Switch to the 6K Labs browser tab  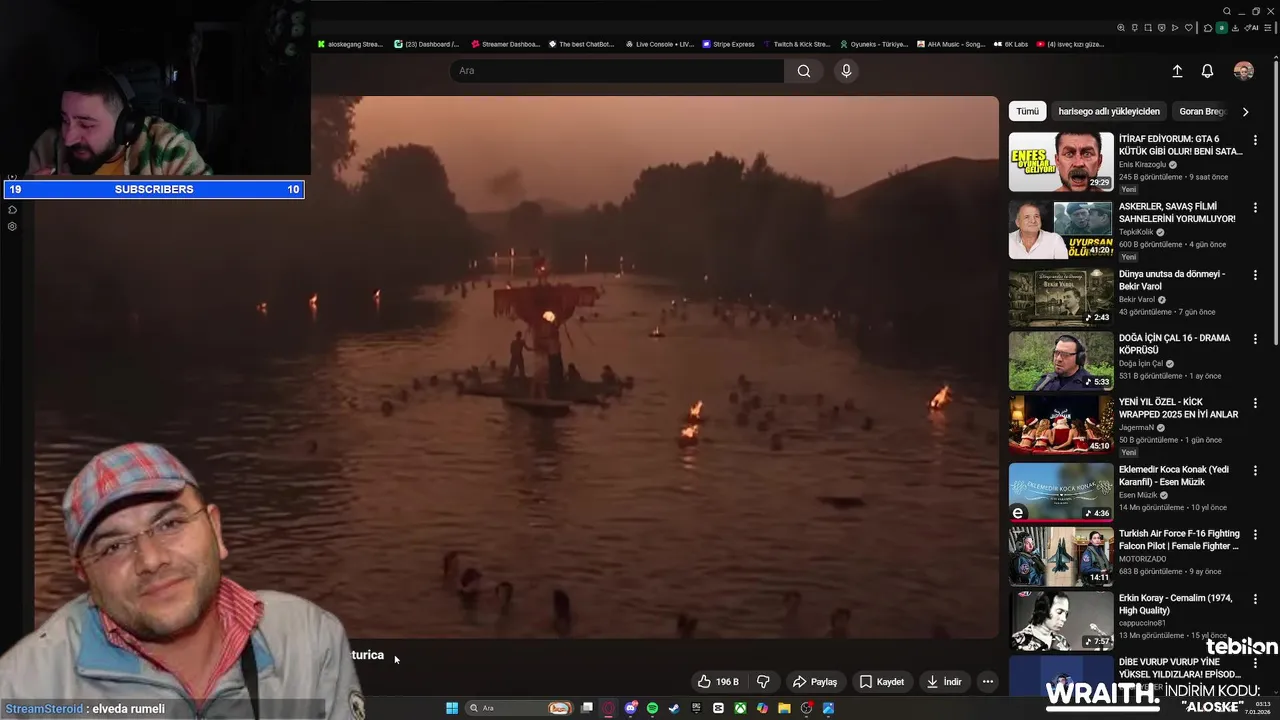coord(1010,44)
